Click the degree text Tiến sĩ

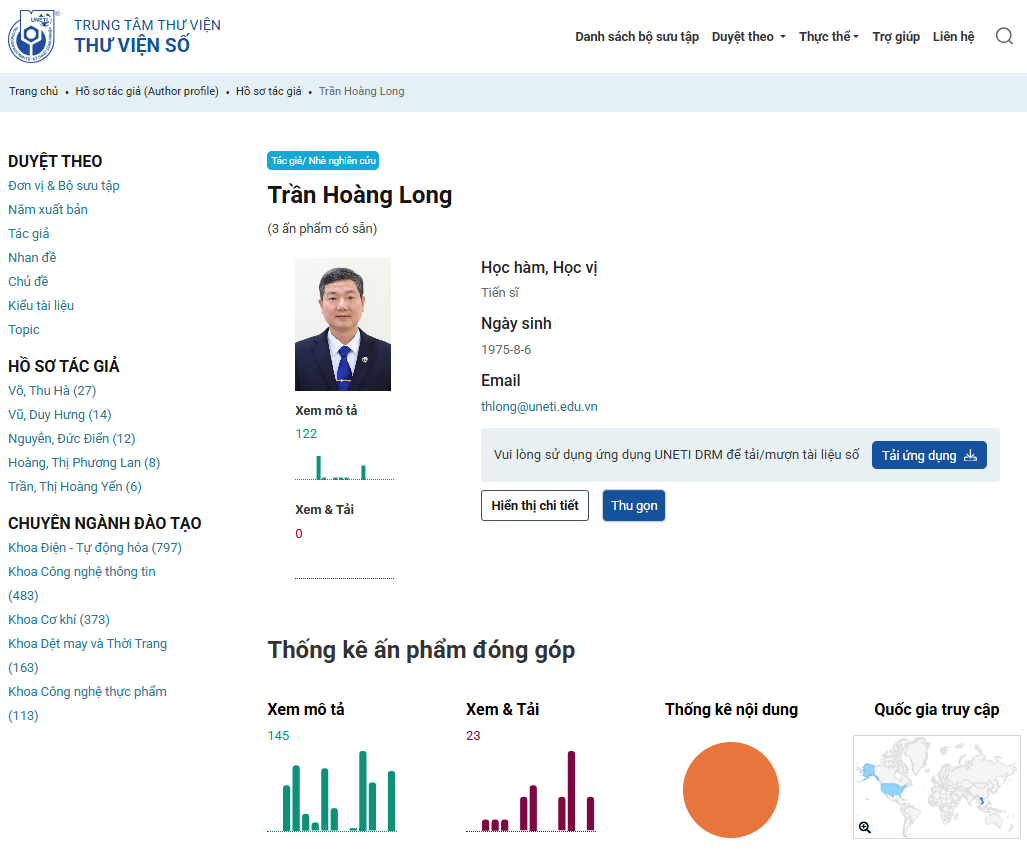500,293
